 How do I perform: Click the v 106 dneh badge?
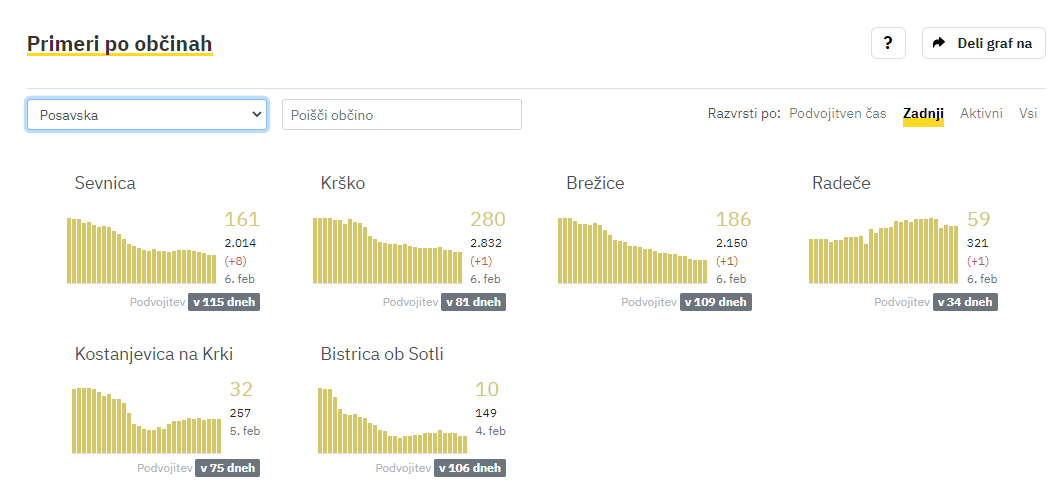[469, 468]
